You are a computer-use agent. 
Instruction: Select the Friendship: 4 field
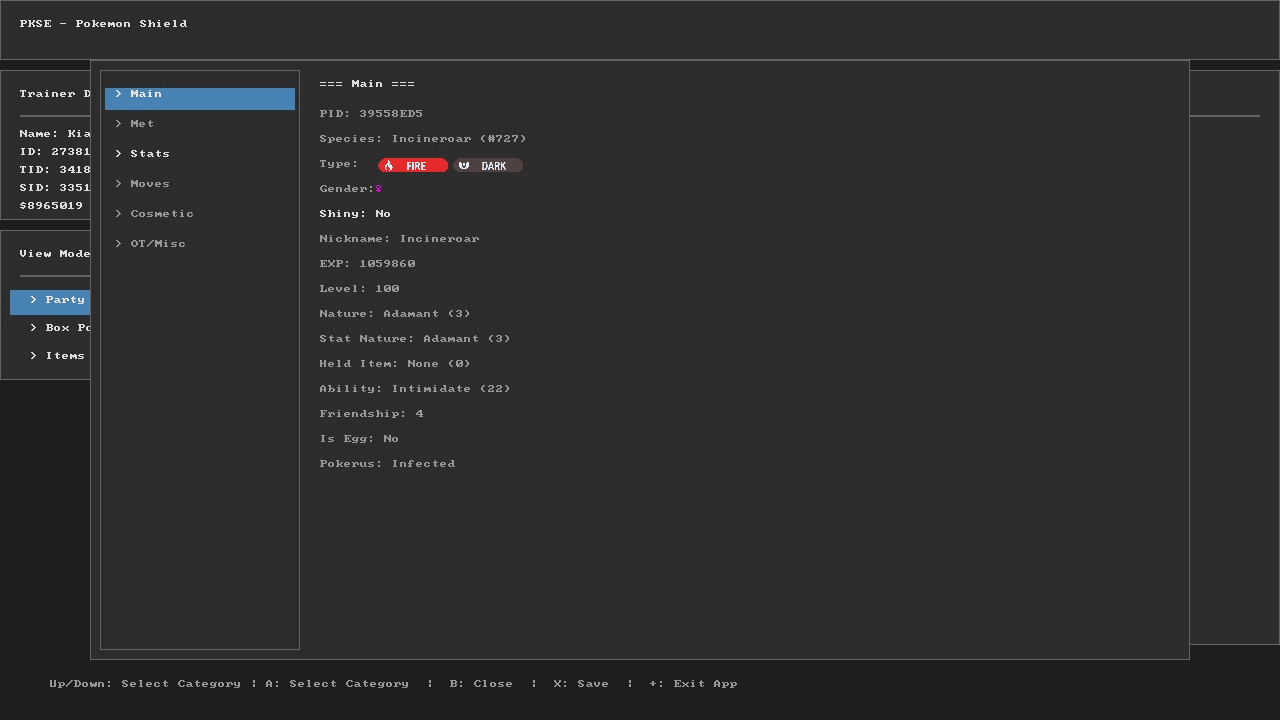[x=371, y=414]
